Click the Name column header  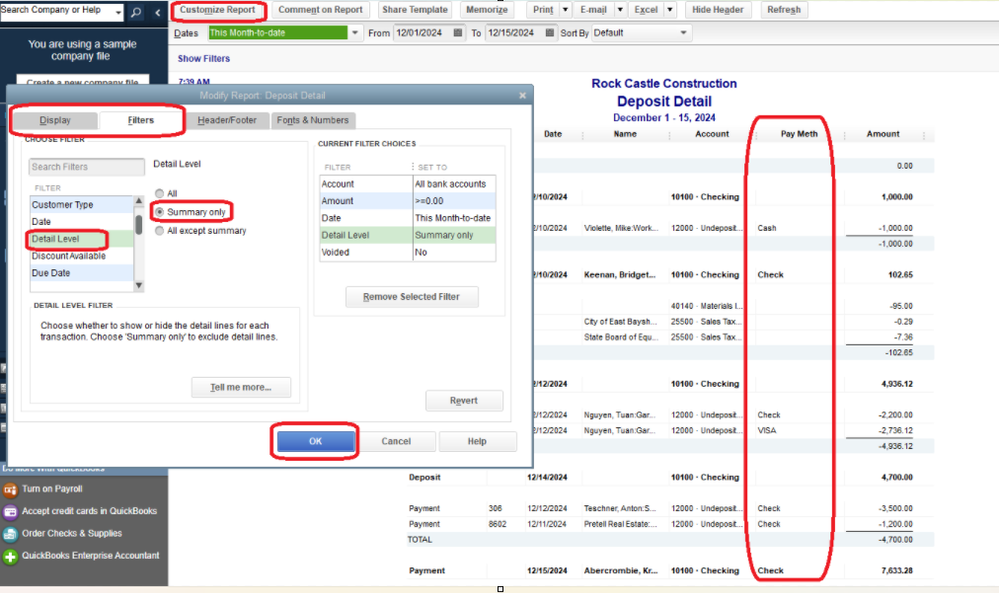[625, 134]
